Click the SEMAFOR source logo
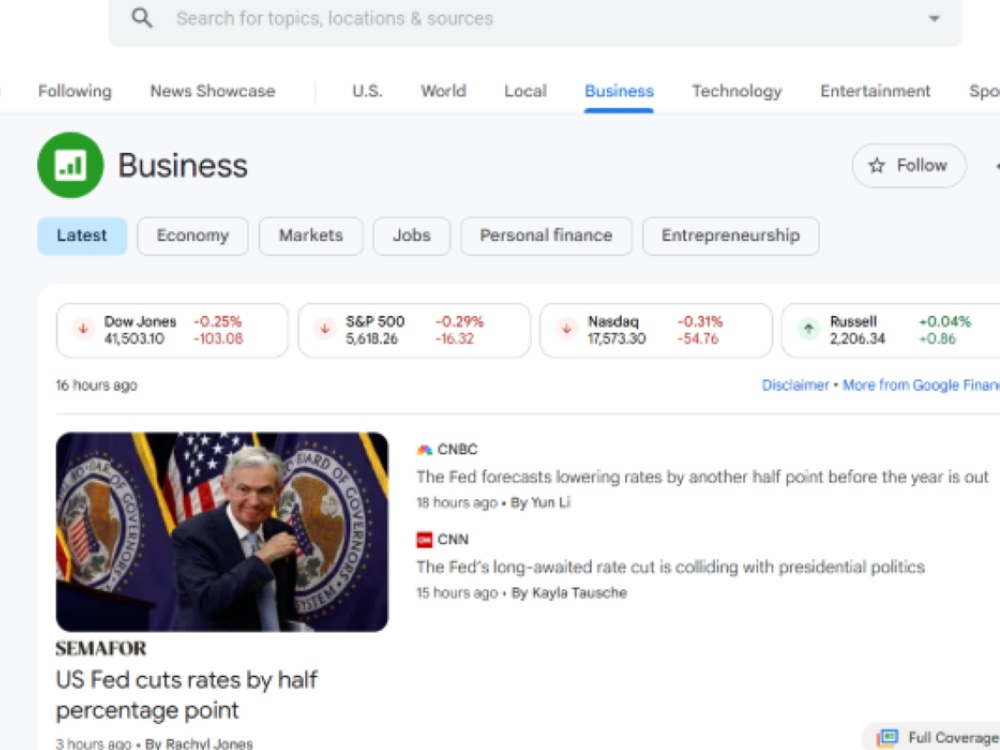Viewport: 1000px width, 750px height. click(101, 649)
